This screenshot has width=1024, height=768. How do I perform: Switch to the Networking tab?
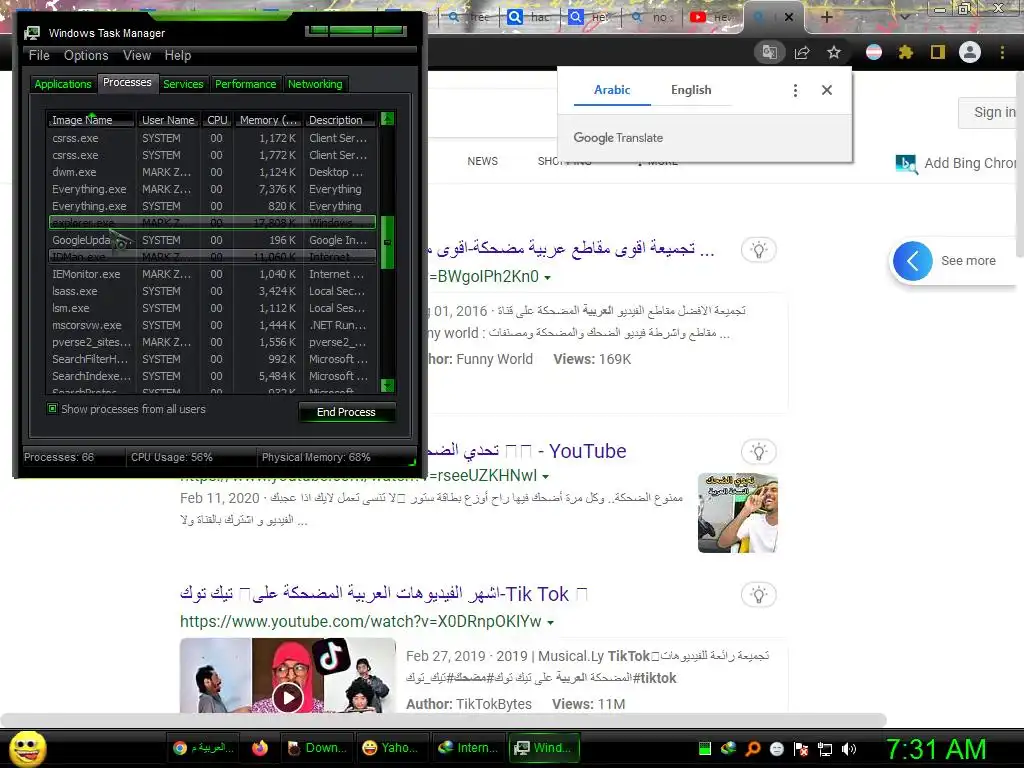pyautogui.click(x=315, y=84)
